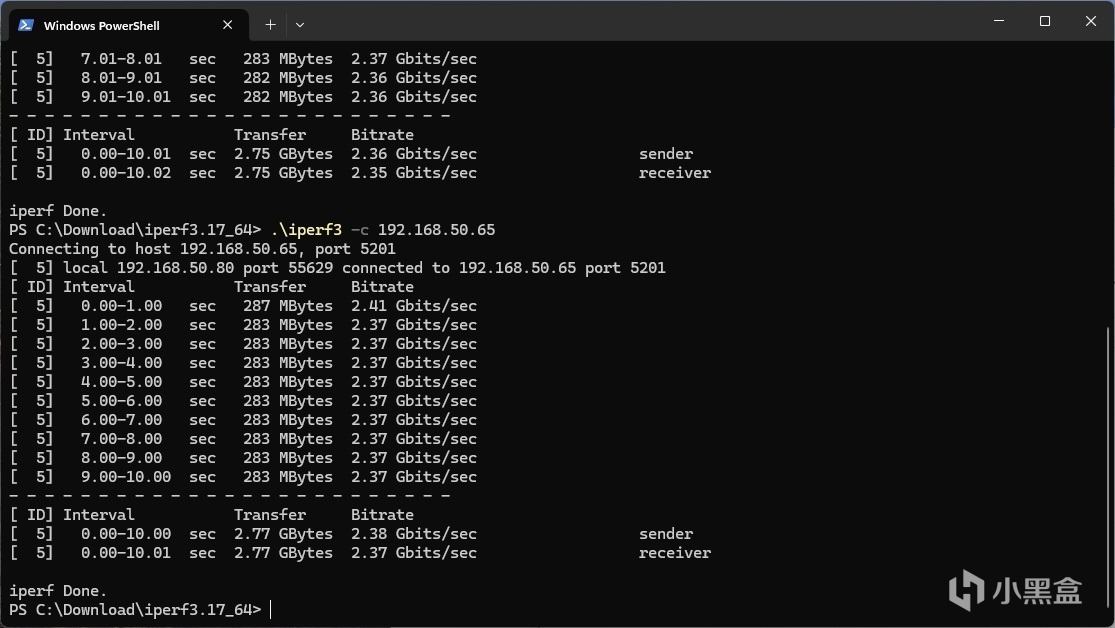This screenshot has width=1115, height=628.
Task: Click the Xiaoheihe watermark logo
Action: (x=1015, y=590)
